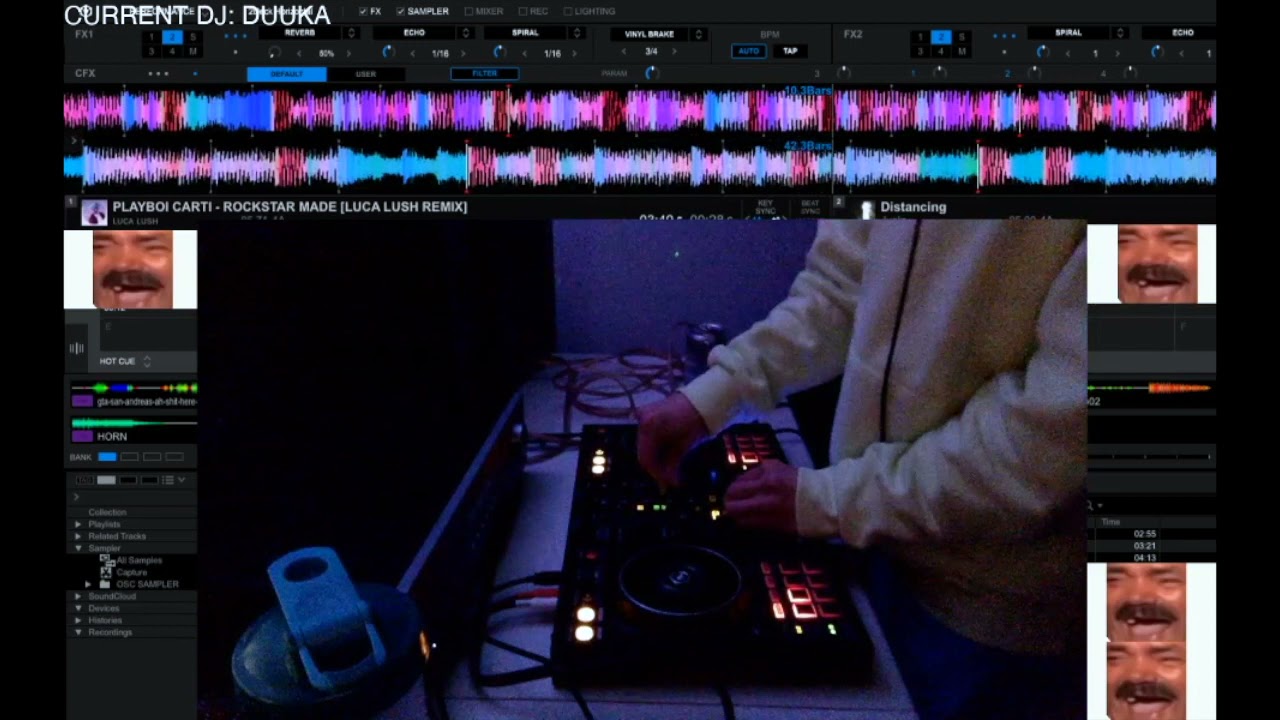Collapse the Sampler tree node
The image size is (1280, 720).
coord(78,548)
